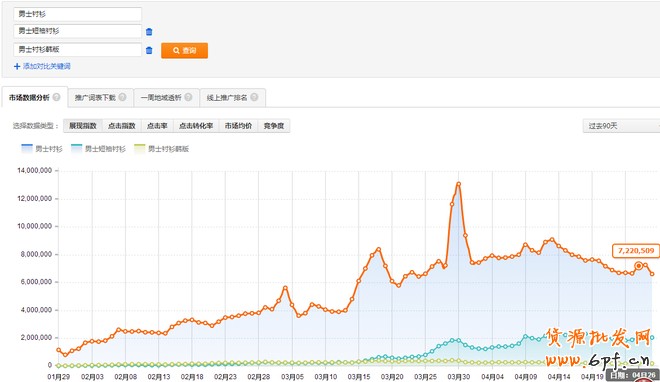Click the 03月25 x-axis date label
The image size is (660, 382).
(x=425, y=377)
